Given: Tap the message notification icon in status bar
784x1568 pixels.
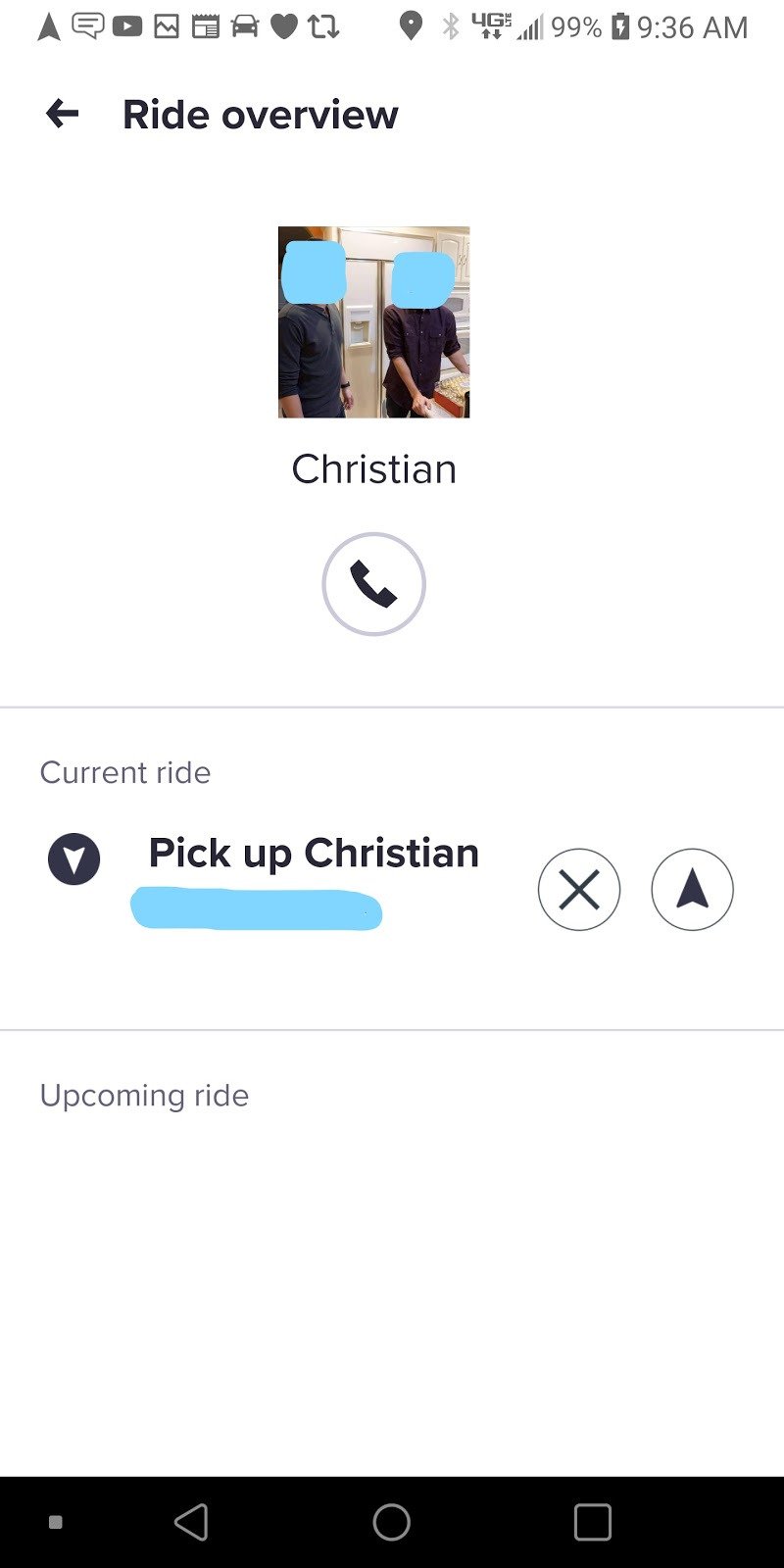Looking at the screenshot, I should click(88, 26).
